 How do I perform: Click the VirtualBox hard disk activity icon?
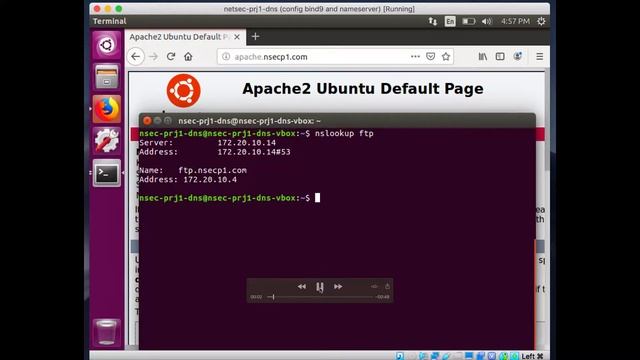point(400,356)
